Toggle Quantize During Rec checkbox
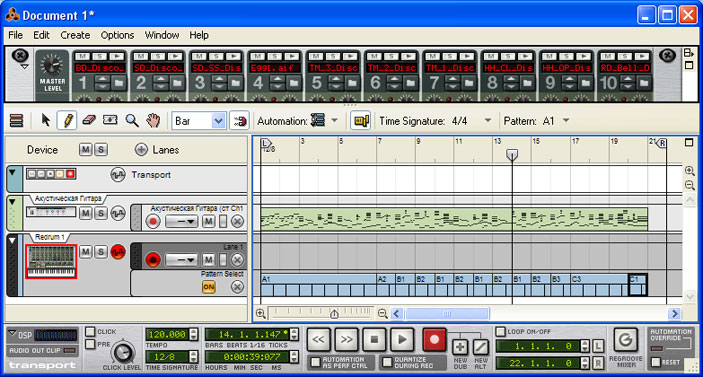Screen dimensions: 703x377 click(x=387, y=362)
